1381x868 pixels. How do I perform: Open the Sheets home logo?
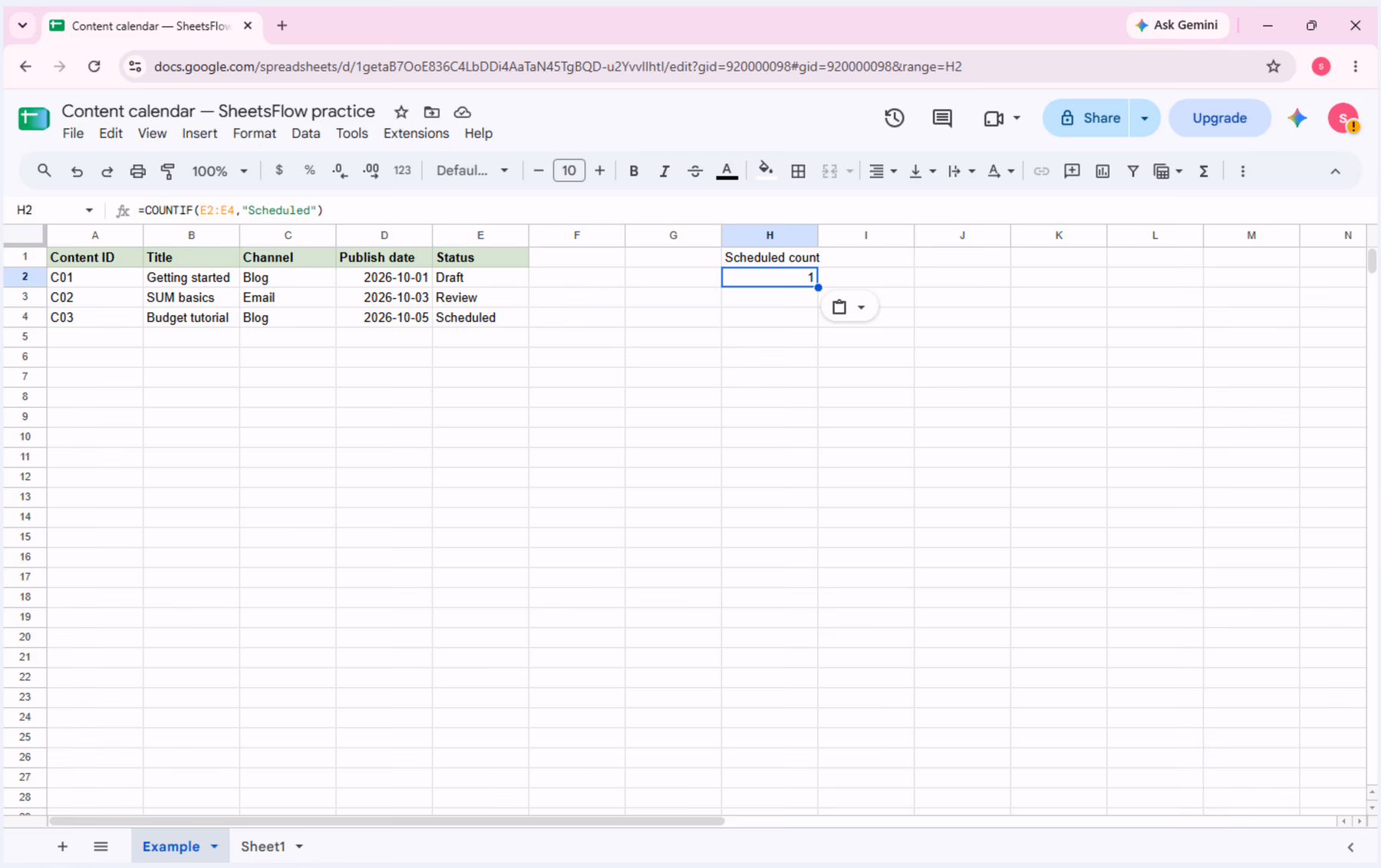tap(34, 119)
